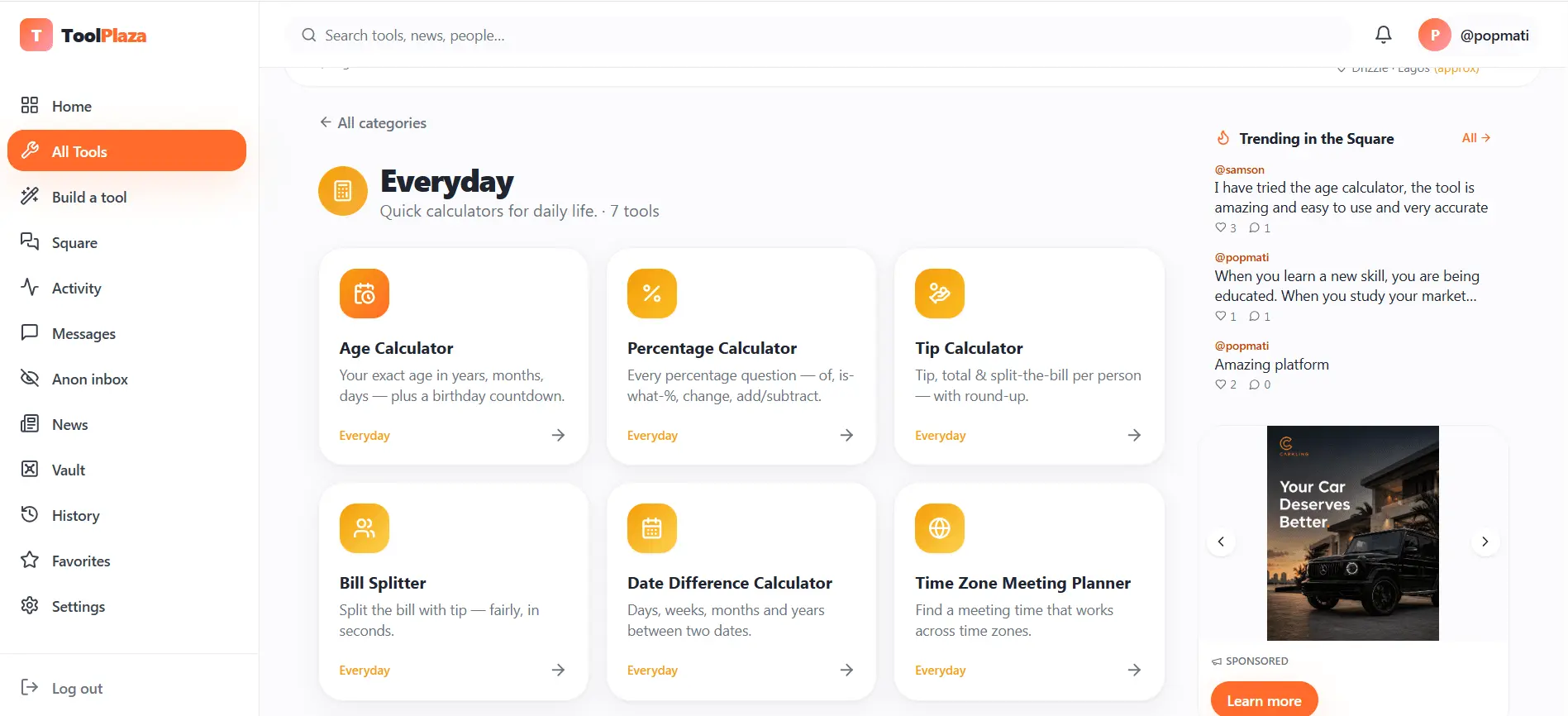Open Bill Splitter title

[383, 583]
